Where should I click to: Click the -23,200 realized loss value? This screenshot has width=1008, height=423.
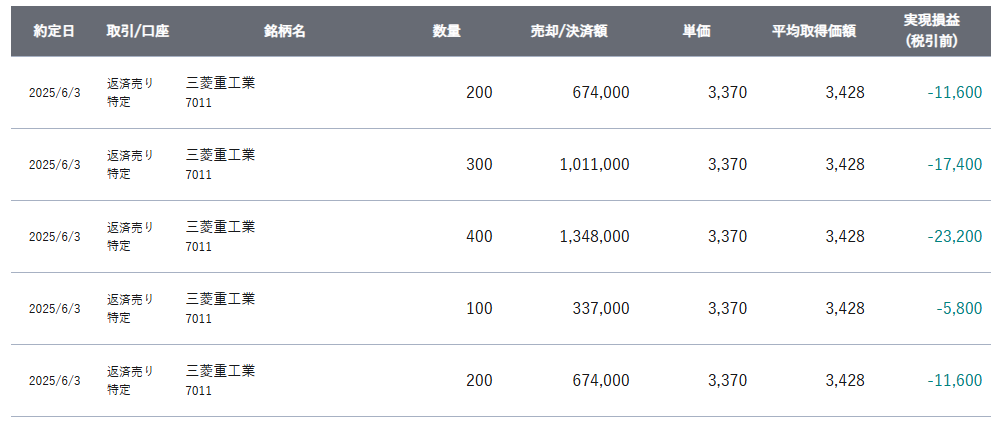click(955, 237)
